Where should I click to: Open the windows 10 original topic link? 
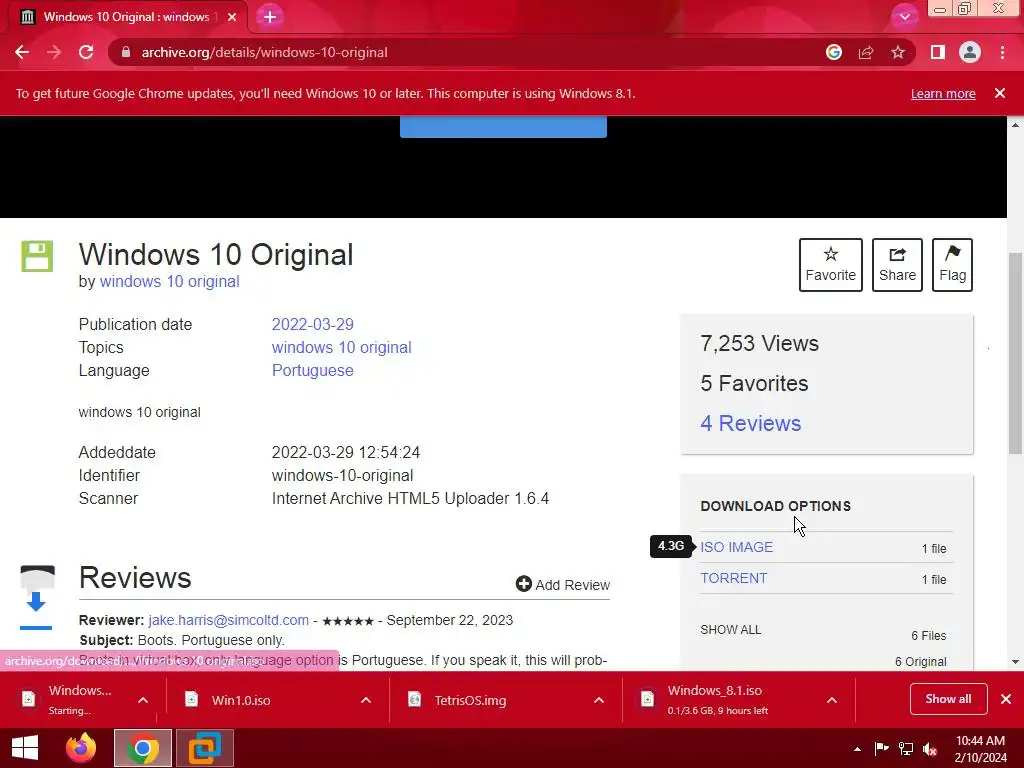[x=342, y=347]
